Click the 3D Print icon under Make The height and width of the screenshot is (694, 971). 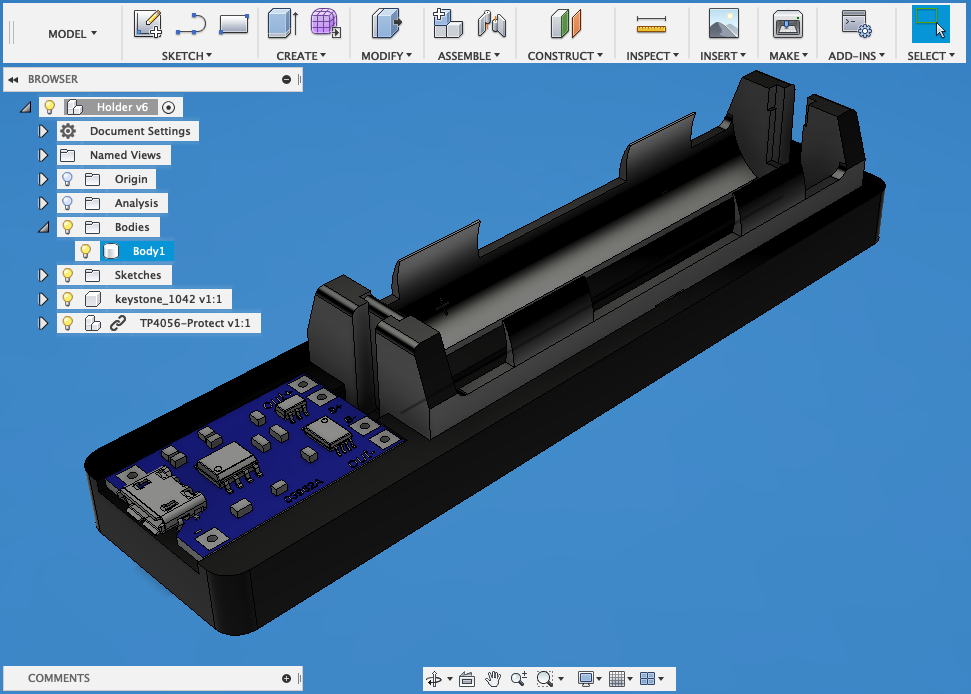tap(788, 23)
